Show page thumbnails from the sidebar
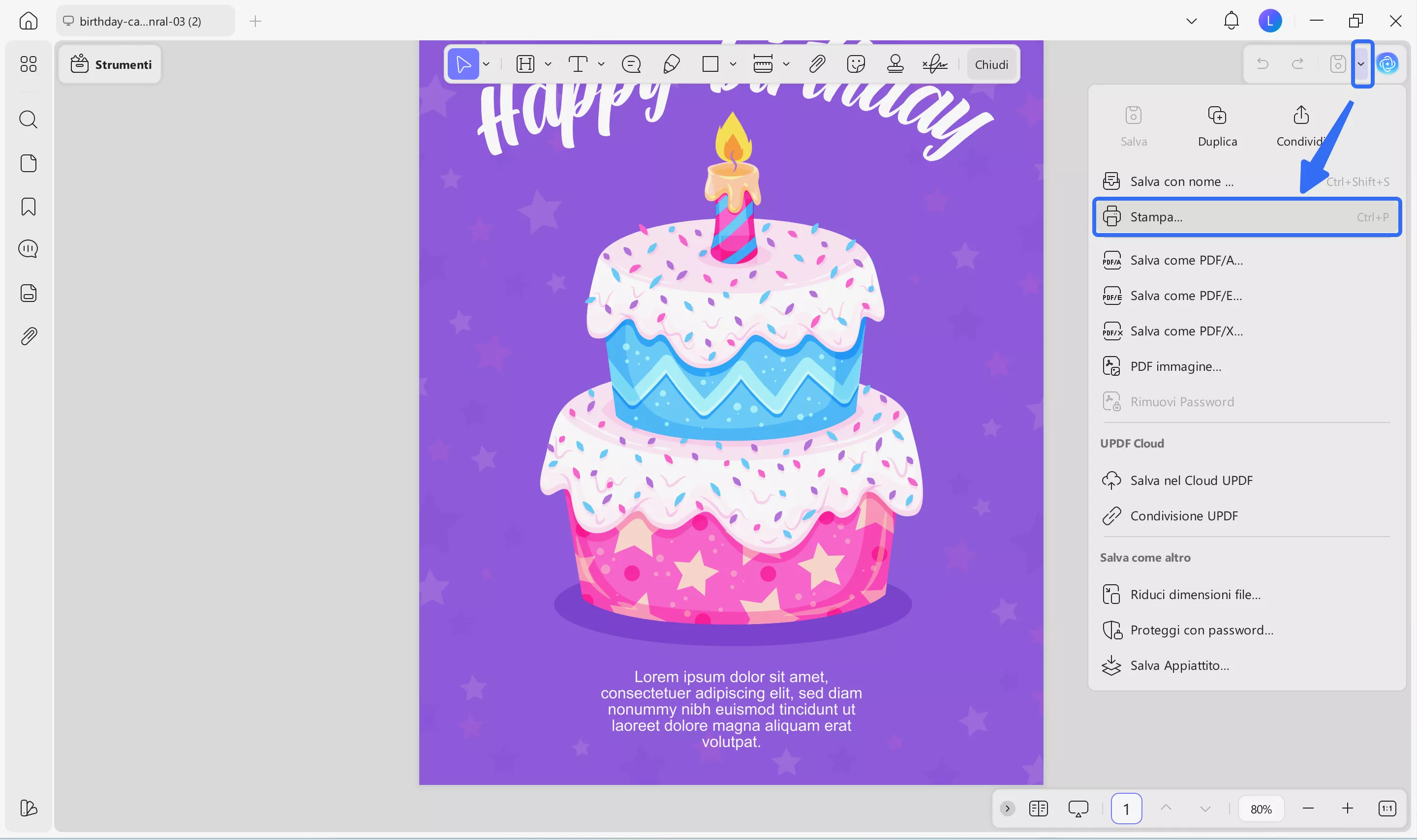Screen dimensions: 1417x840 28,163
